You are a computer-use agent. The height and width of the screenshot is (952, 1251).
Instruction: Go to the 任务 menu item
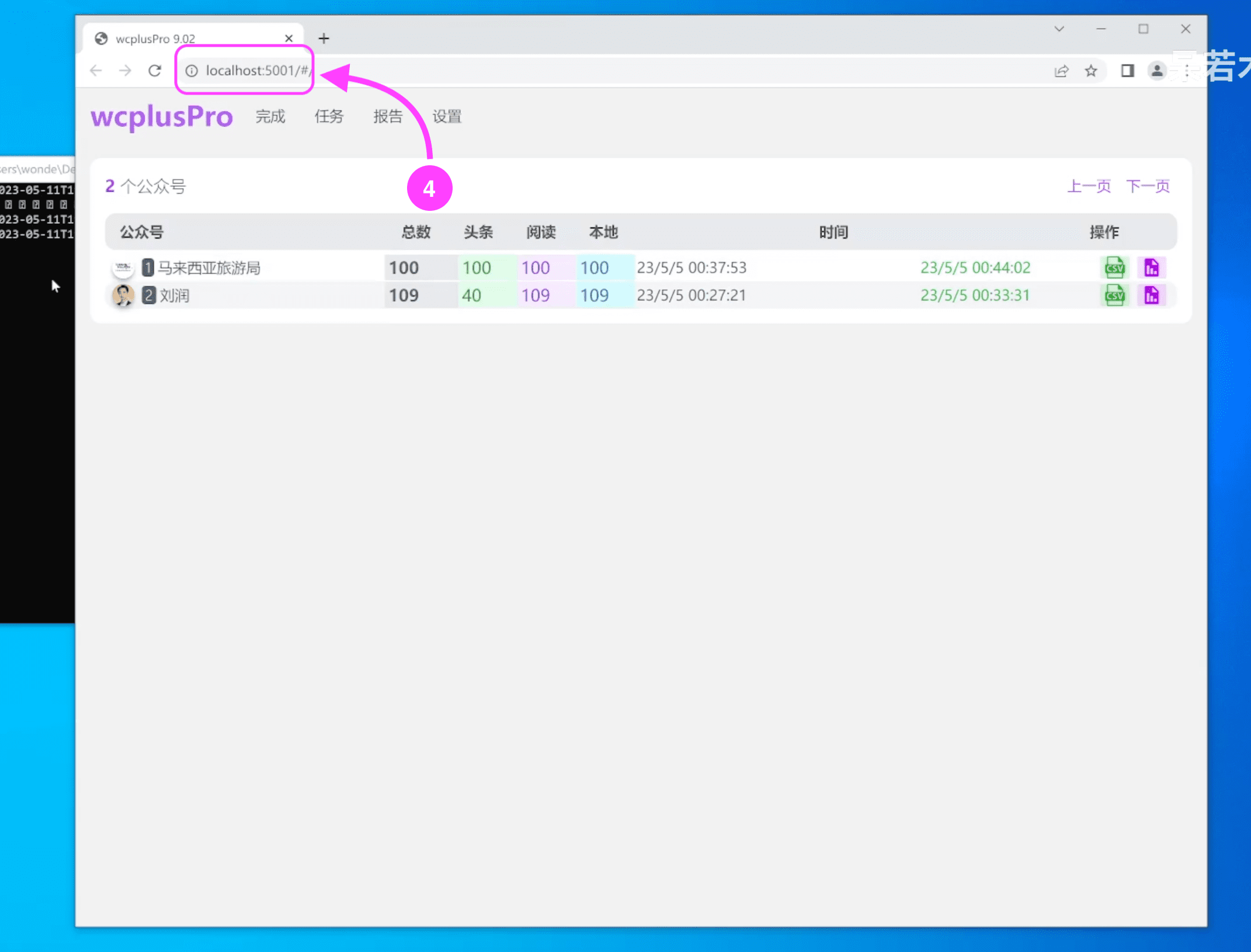point(329,116)
